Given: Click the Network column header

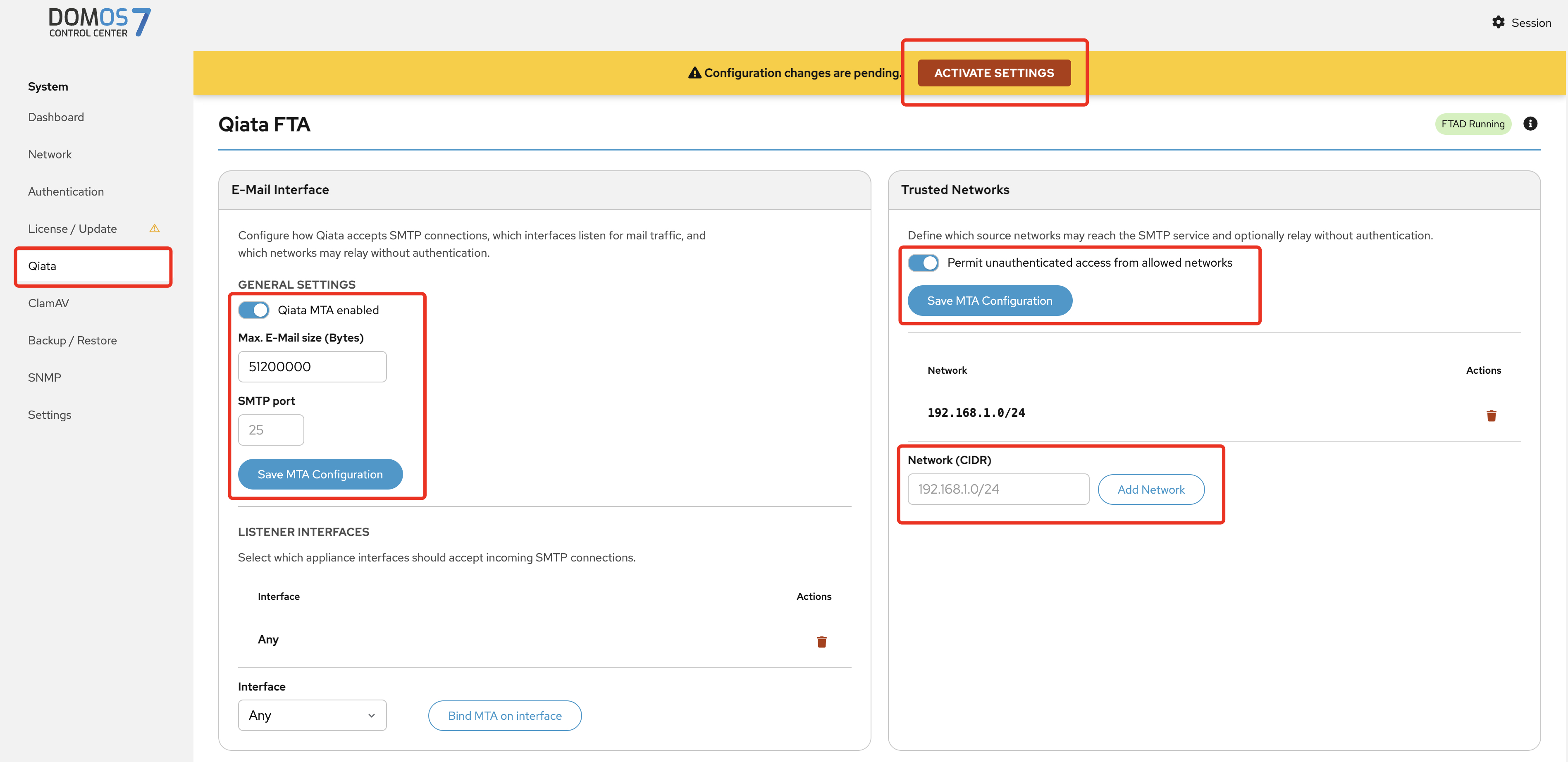Looking at the screenshot, I should coord(947,370).
